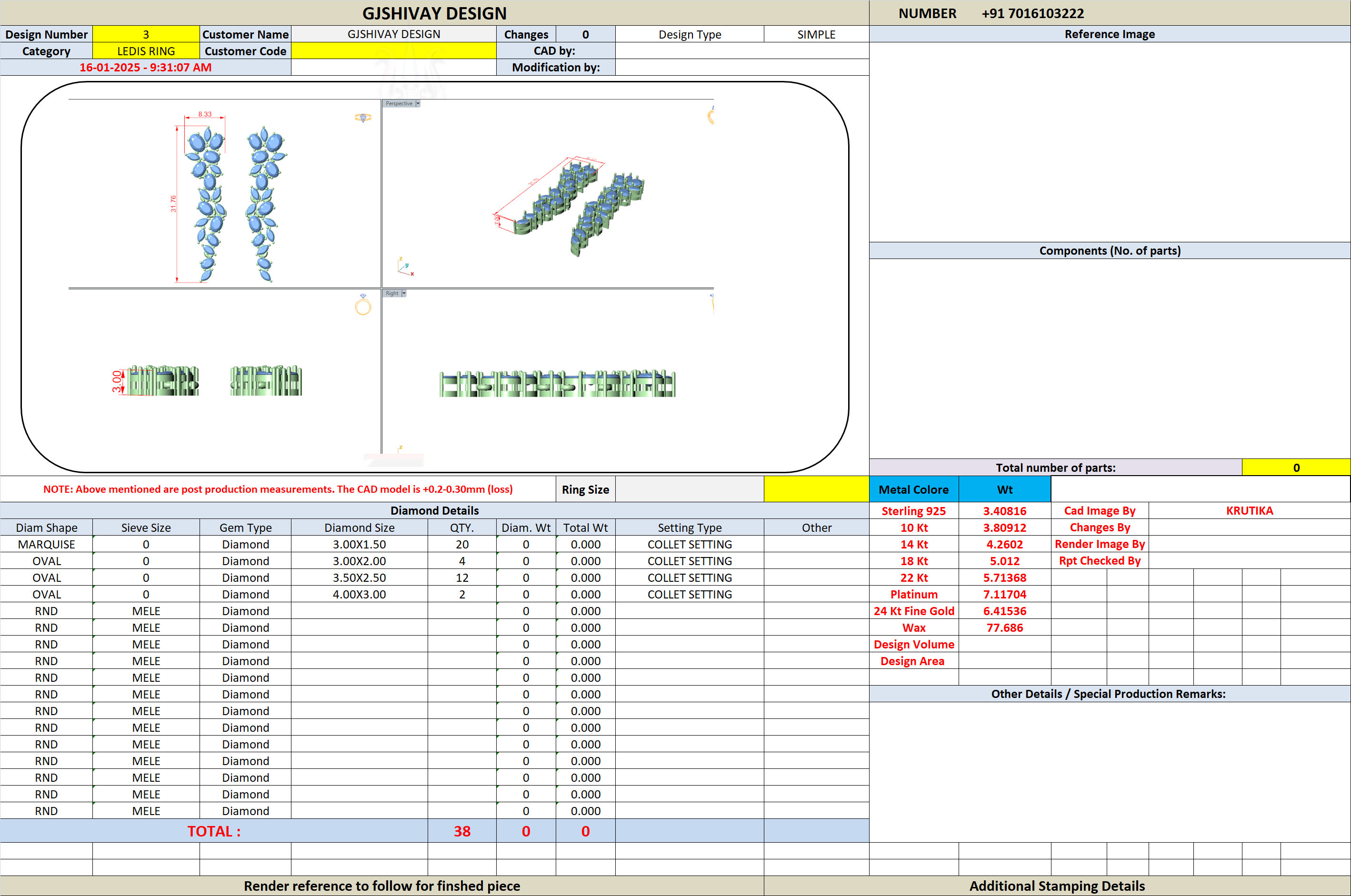
Task: Click the KRUTIKA name cell
Action: [1249, 510]
